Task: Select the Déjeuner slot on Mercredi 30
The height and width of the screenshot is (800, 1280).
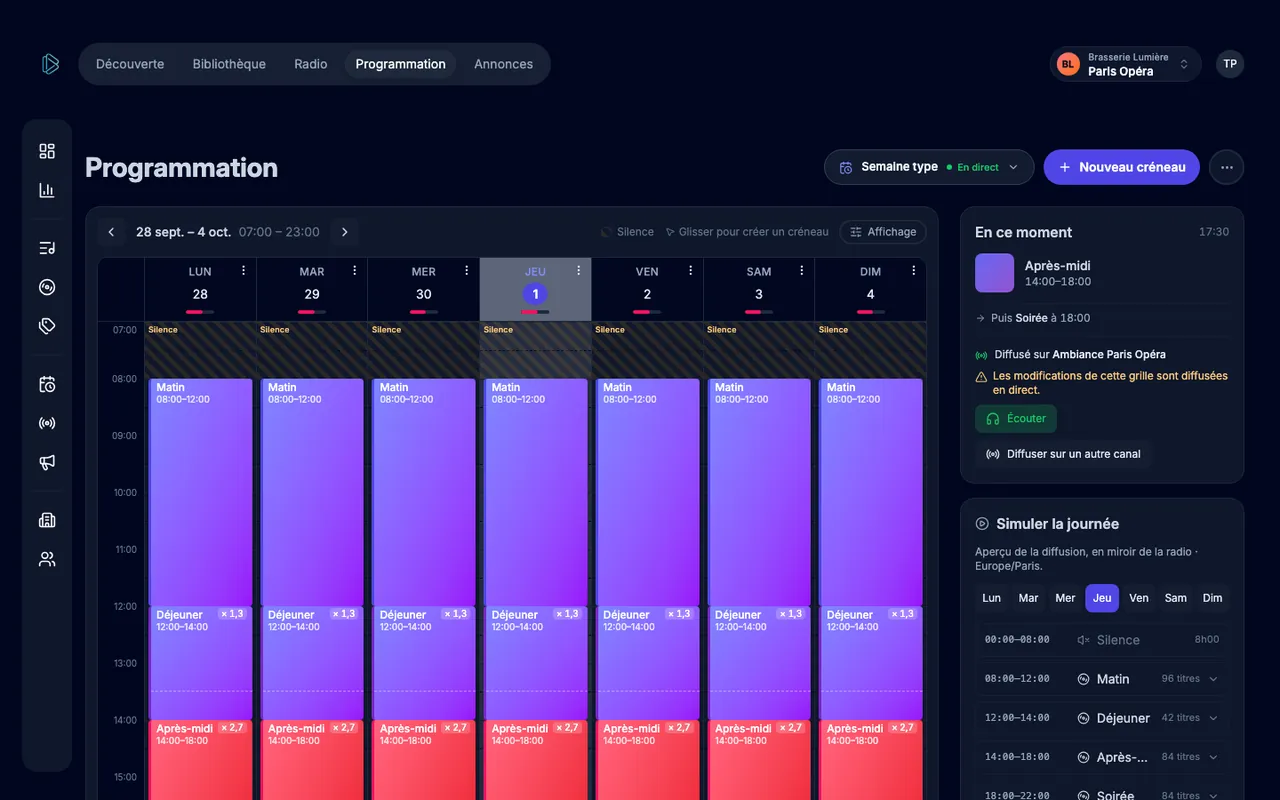Action: (424, 663)
